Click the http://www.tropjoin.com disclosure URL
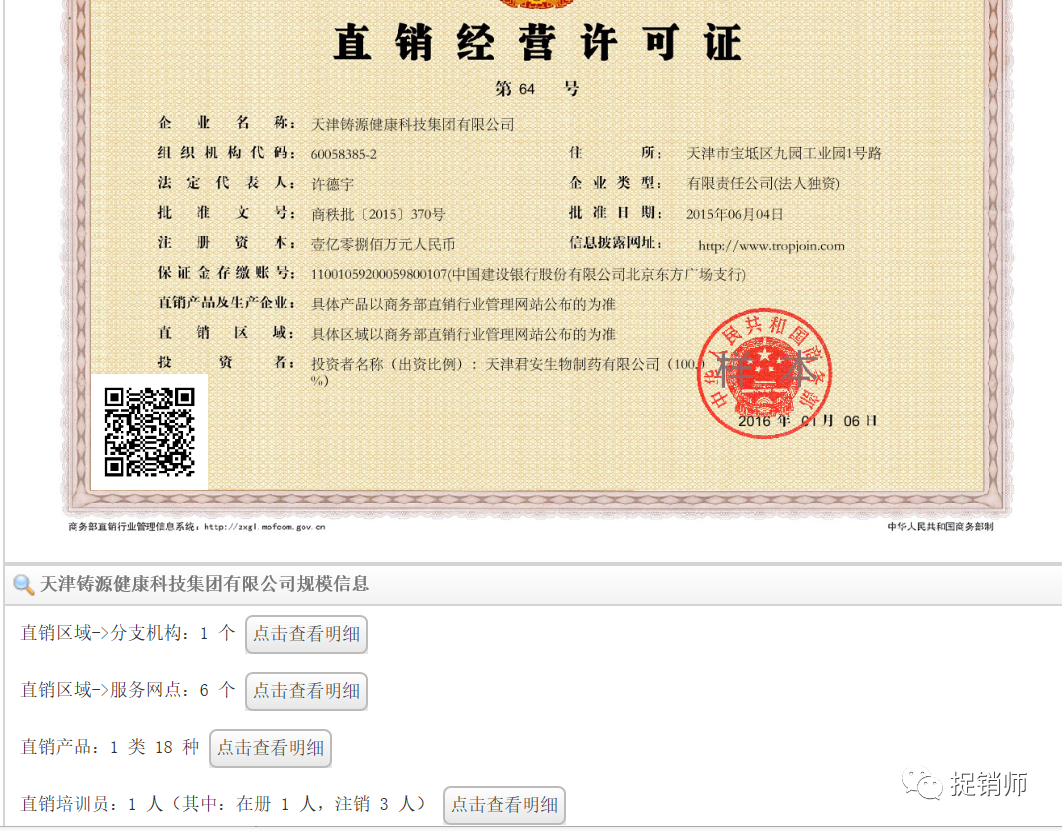Image resolution: width=1062 pixels, height=831 pixels. pyautogui.click(x=771, y=246)
